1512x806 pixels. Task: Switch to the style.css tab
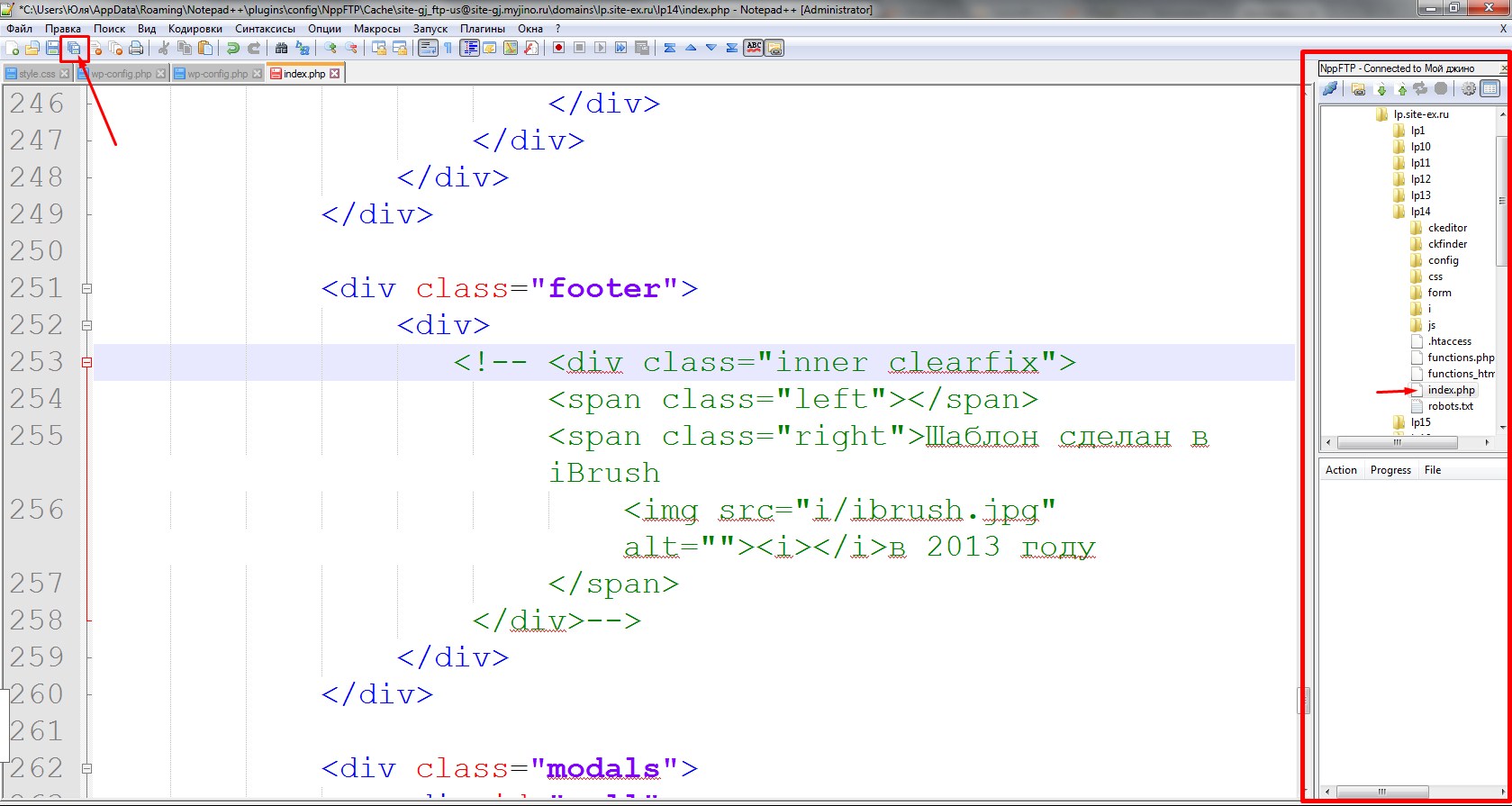click(x=36, y=74)
